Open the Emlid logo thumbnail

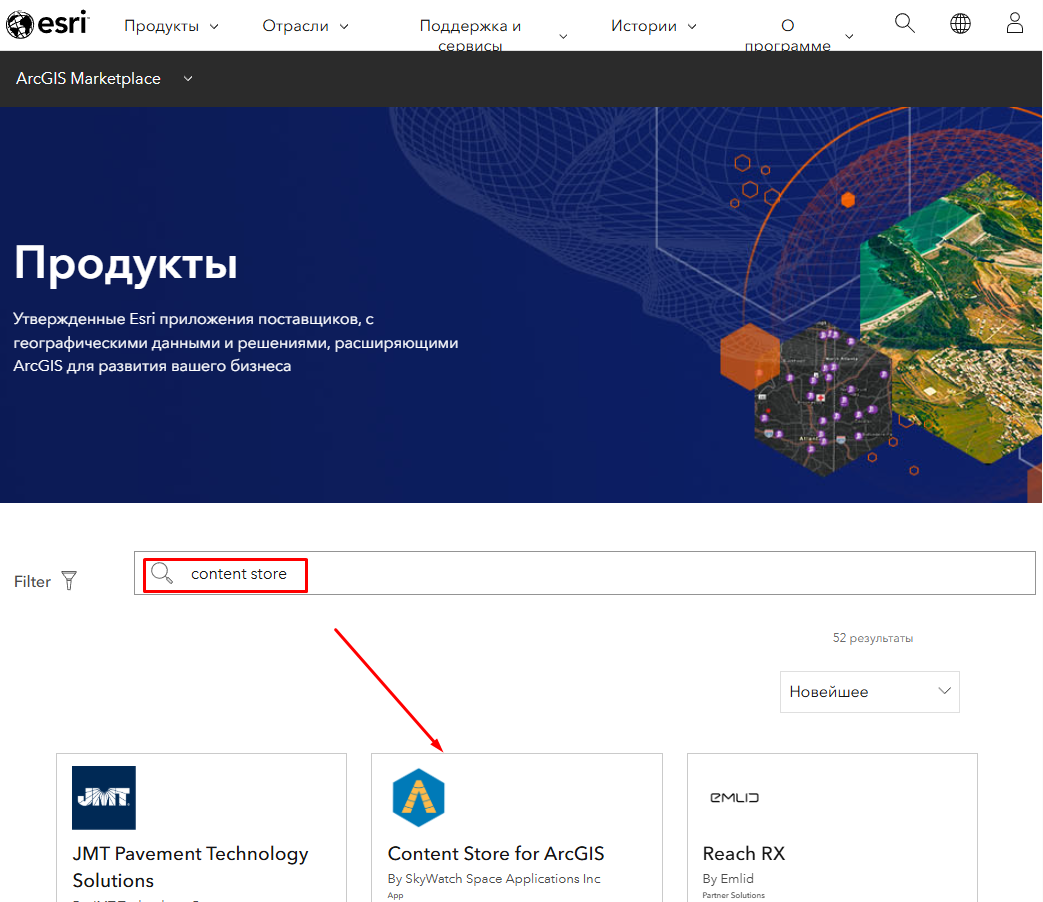(x=734, y=798)
